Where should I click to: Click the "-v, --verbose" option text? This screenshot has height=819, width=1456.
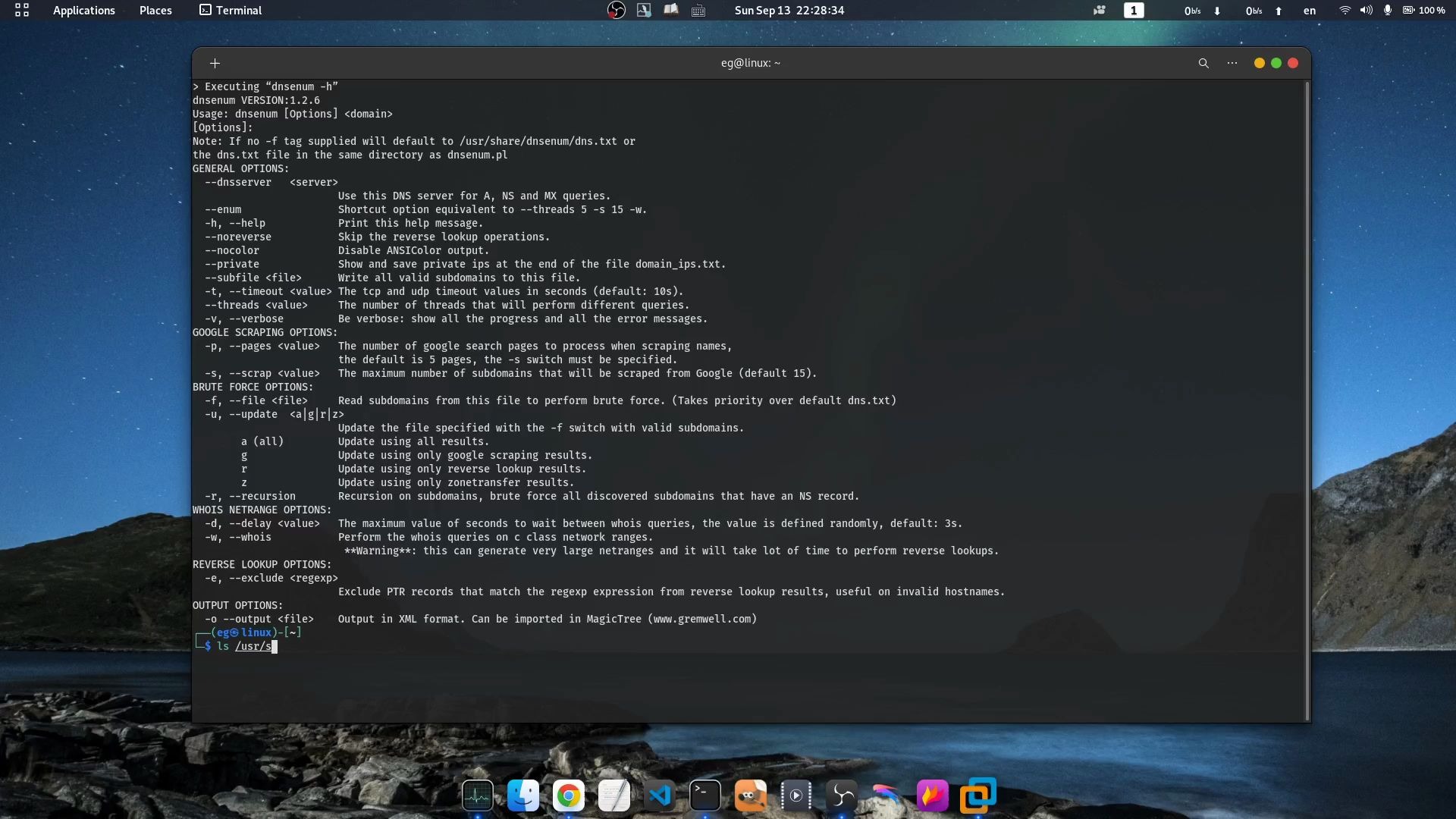pyautogui.click(x=244, y=318)
